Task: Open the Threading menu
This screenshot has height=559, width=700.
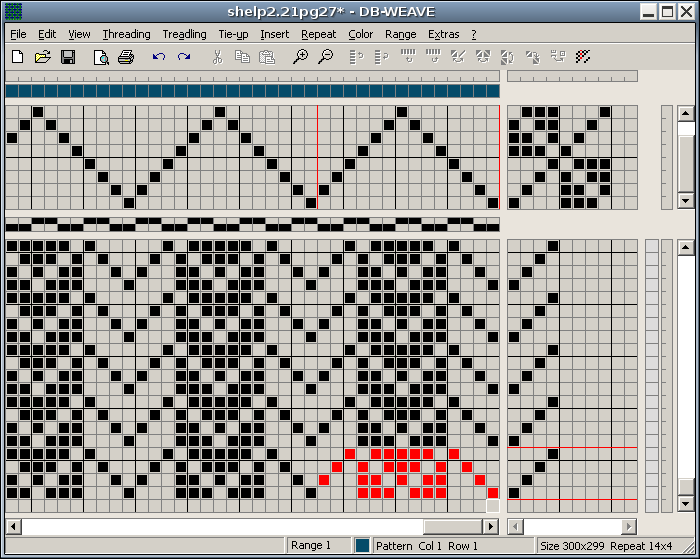Action: [126, 34]
